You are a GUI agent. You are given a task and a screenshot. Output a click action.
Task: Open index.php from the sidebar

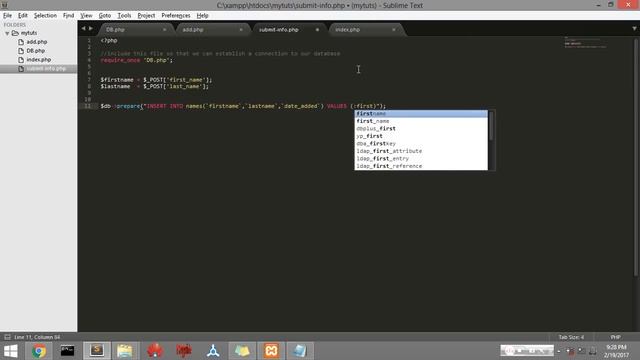(39, 60)
